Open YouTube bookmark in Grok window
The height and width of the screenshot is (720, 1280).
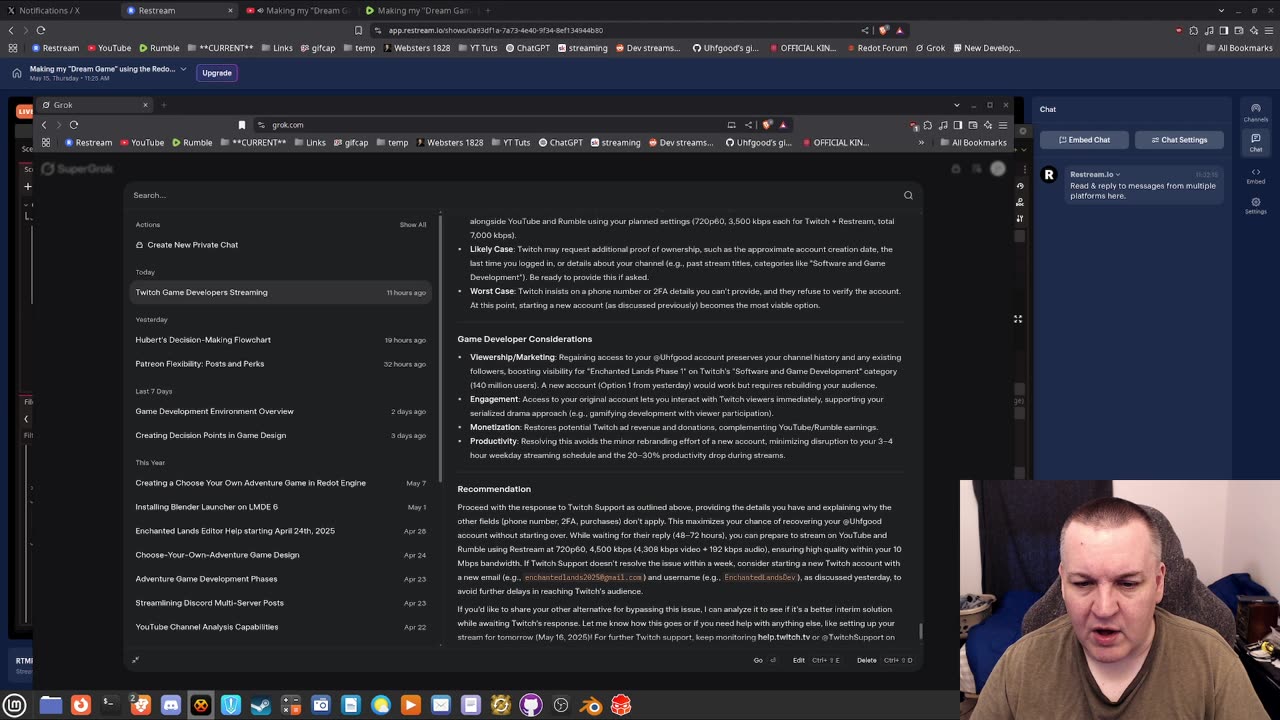[x=141, y=143]
